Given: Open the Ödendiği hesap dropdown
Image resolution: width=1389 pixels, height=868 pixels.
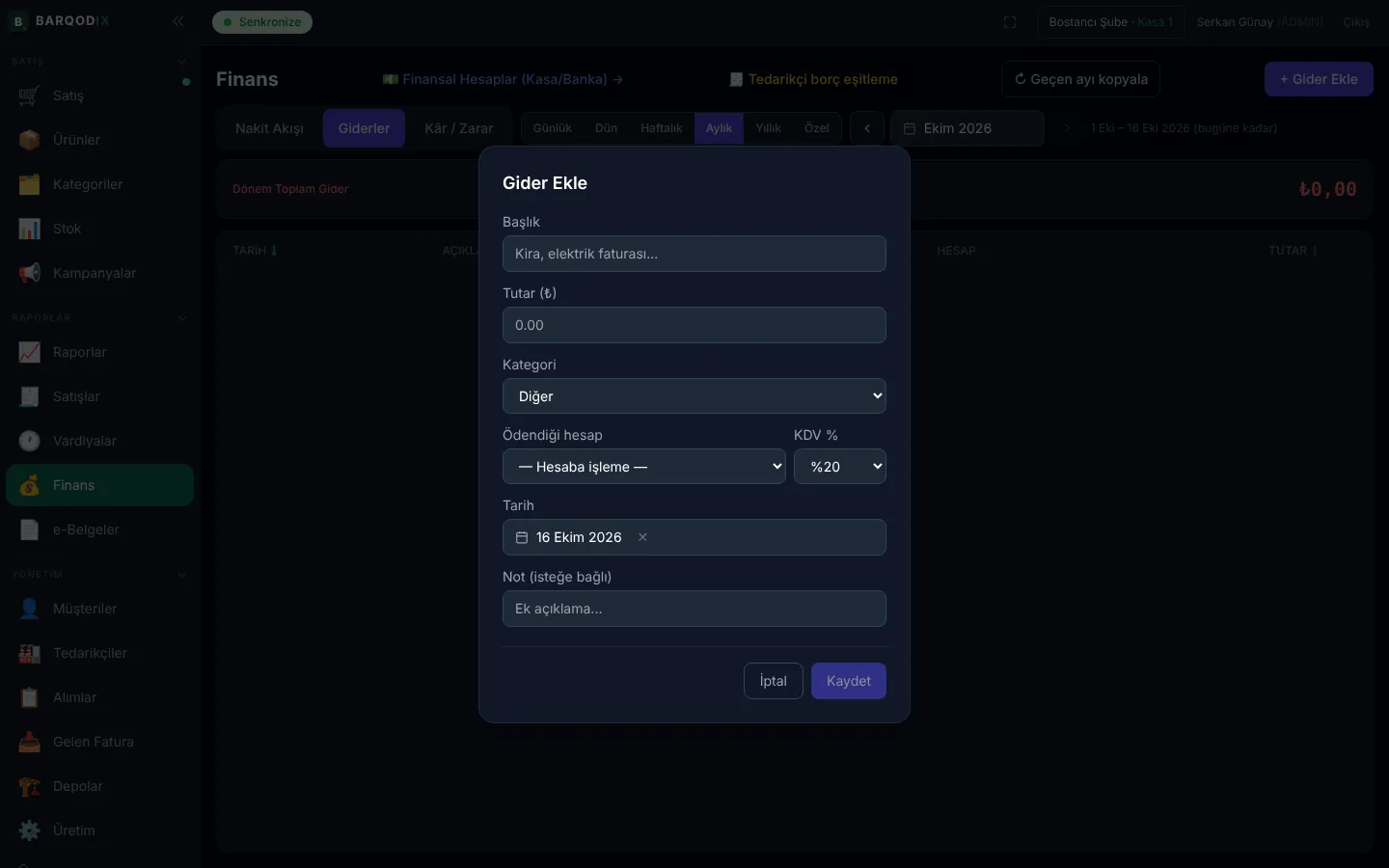Looking at the screenshot, I should point(644,467).
